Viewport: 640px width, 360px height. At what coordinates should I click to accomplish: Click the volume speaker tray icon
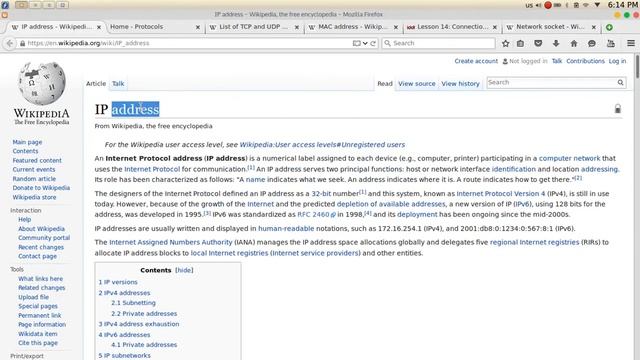tap(538, 5)
